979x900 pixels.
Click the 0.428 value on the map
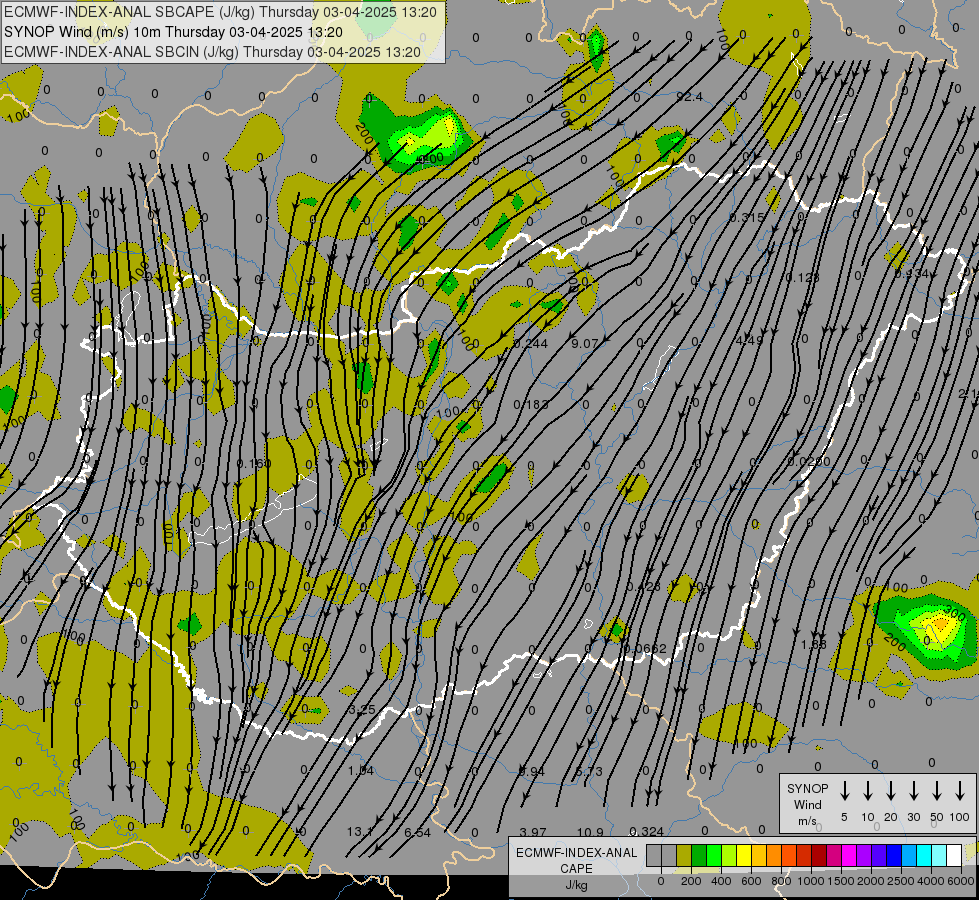[643, 586]
